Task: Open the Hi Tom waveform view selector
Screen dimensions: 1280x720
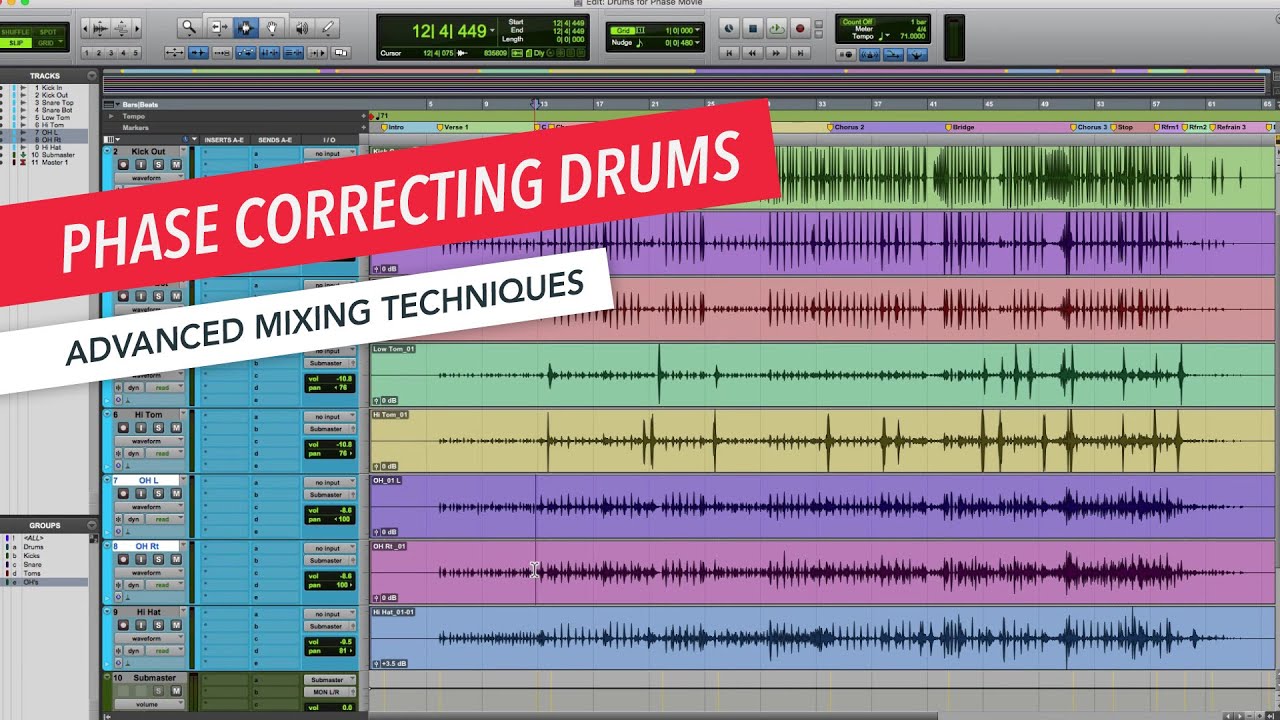Action: pos(149,440)
